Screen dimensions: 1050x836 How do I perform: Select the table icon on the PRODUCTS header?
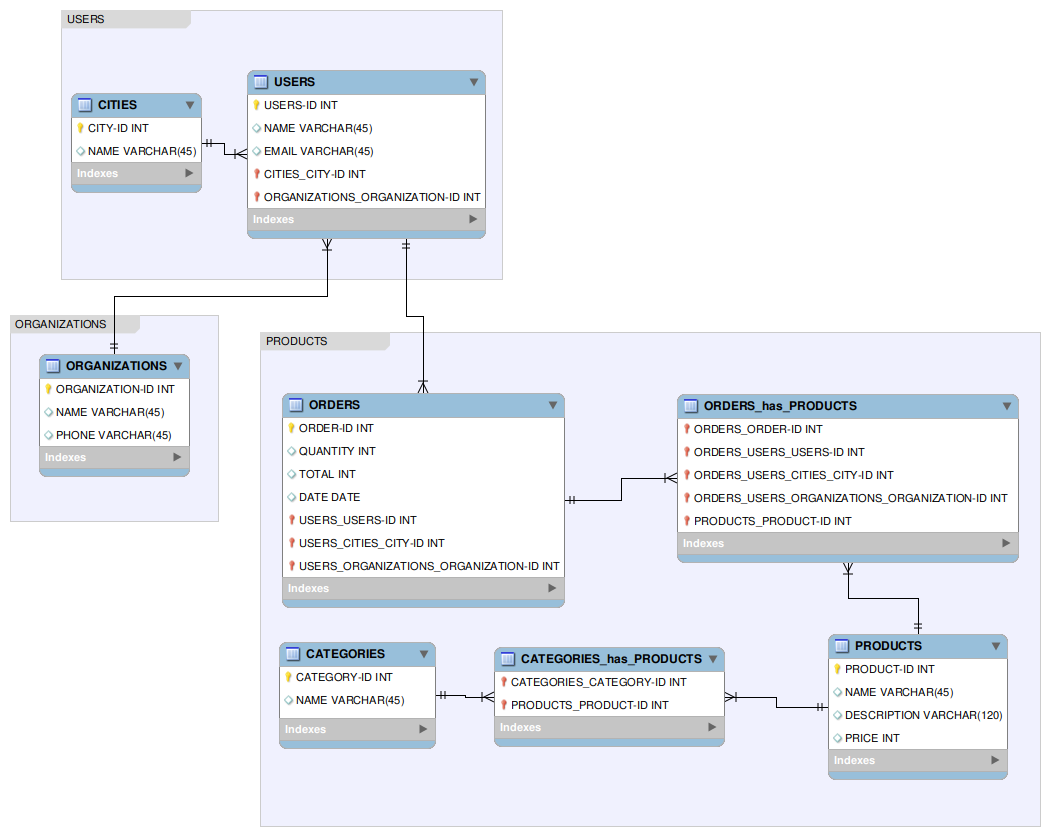[x=841, y=646]
